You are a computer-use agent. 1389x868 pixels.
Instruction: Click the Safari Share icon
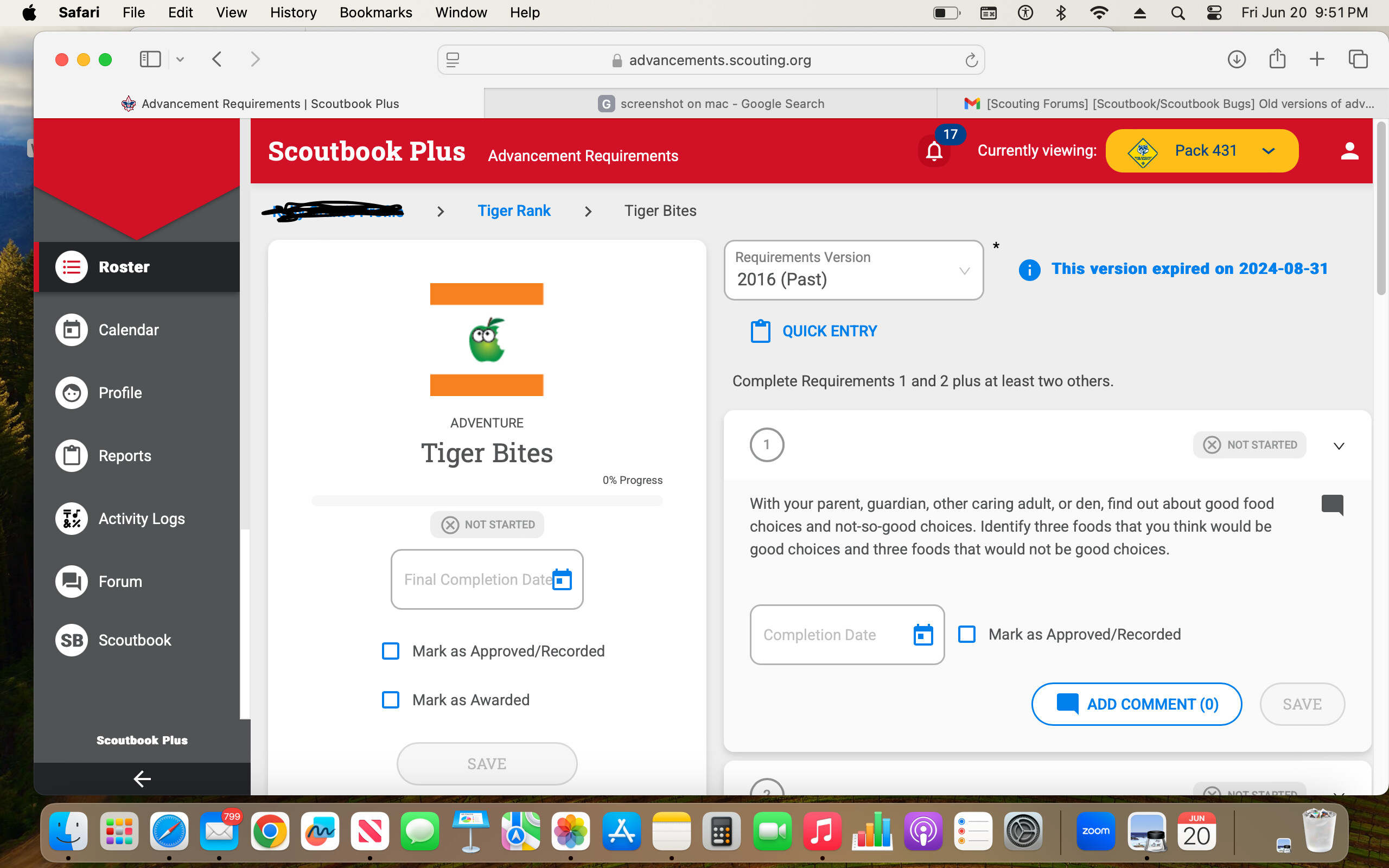click(1277, 59)
